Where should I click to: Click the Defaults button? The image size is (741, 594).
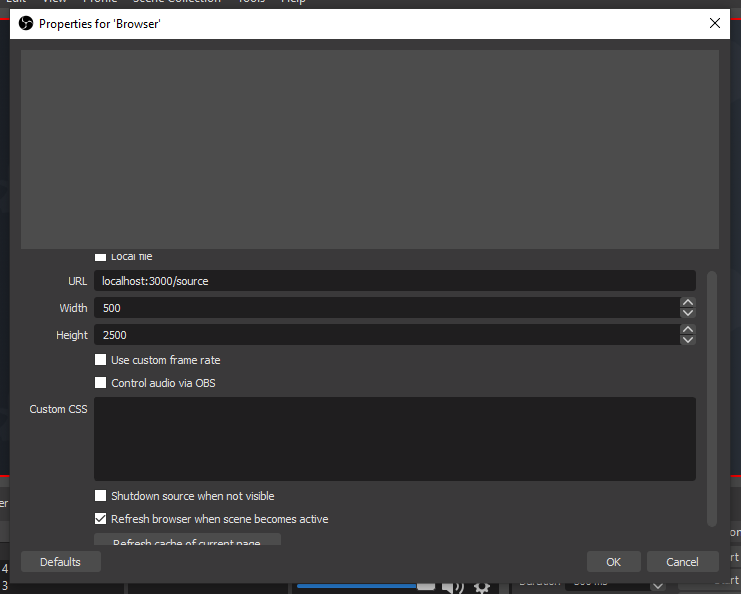[60, 561]
